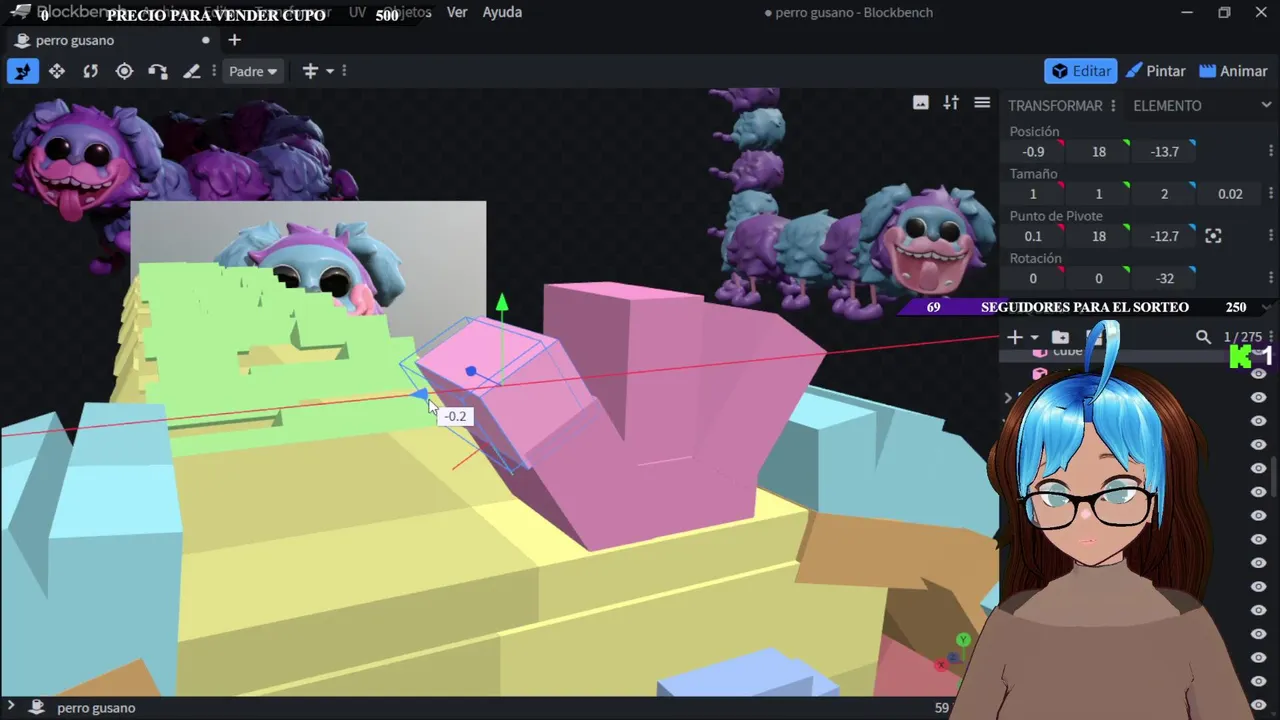Click the viewport reference image icon
Image resolution: width=1280 pixels, height=720 pixels.
pos(921,103)
